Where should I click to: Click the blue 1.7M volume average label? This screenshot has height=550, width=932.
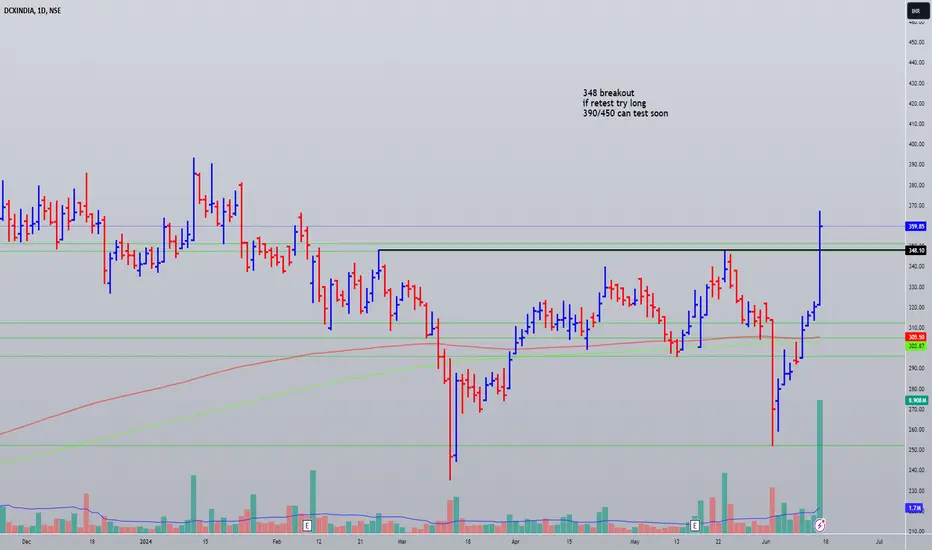[915, 508]
